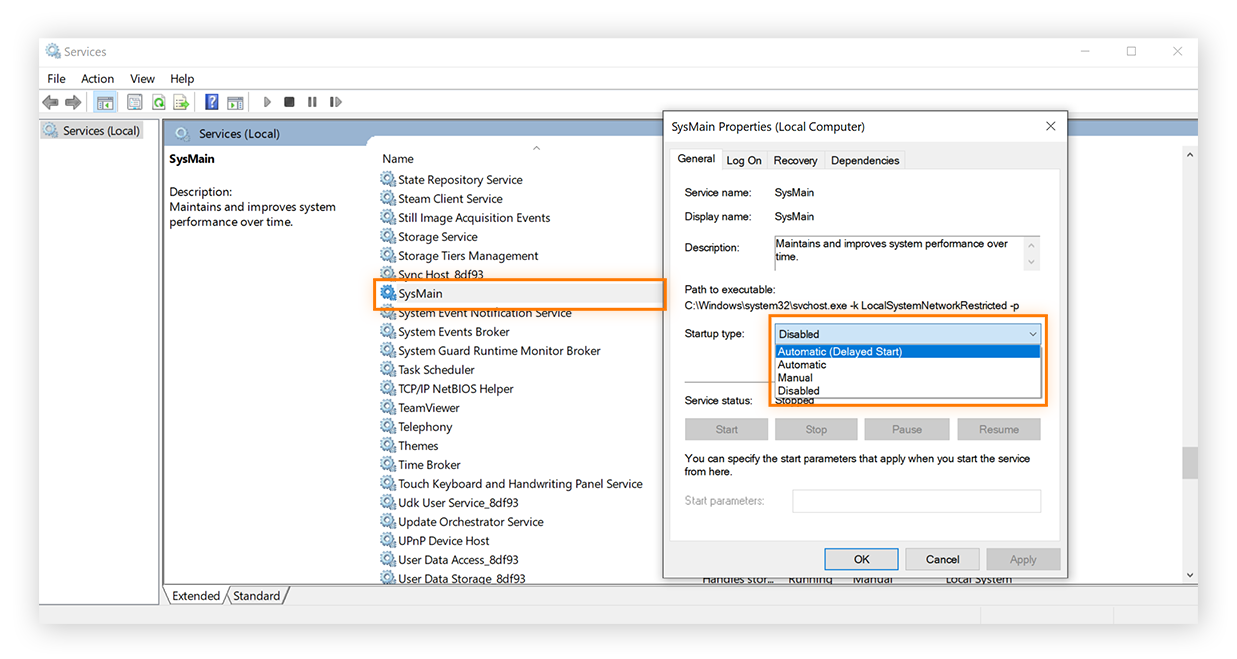Switch to the Recovery tab
This screenshot has width=1237, height=659.
coord(795,159)
